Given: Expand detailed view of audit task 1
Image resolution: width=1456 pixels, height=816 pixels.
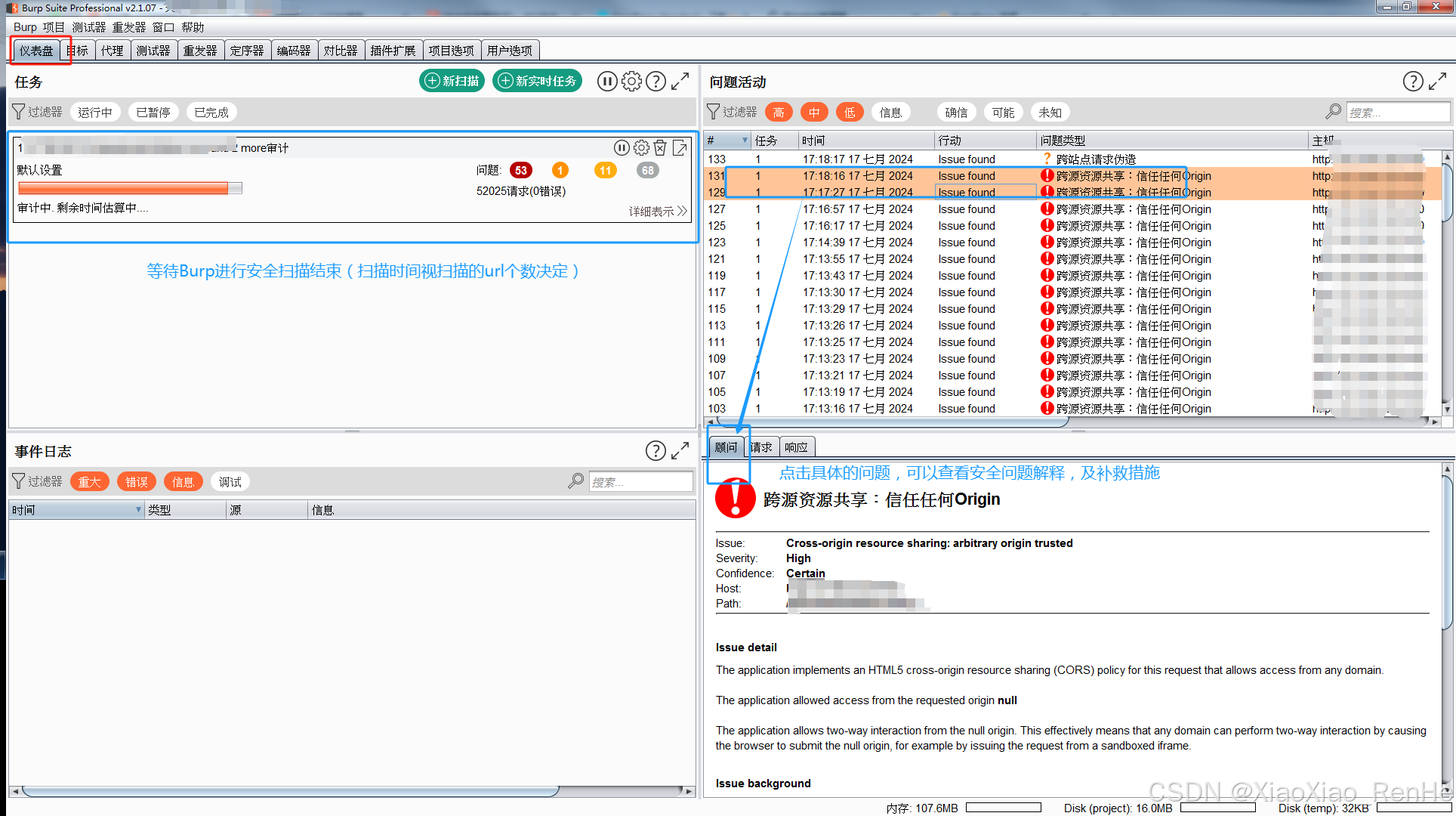Looking at the screenshot, I should [658, 212].
